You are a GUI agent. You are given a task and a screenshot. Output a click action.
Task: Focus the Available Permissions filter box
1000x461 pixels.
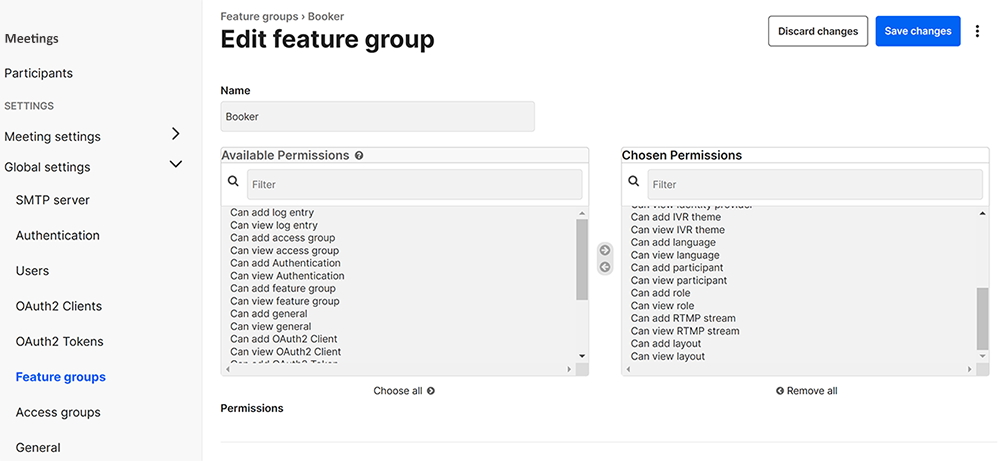coord(414,184)
